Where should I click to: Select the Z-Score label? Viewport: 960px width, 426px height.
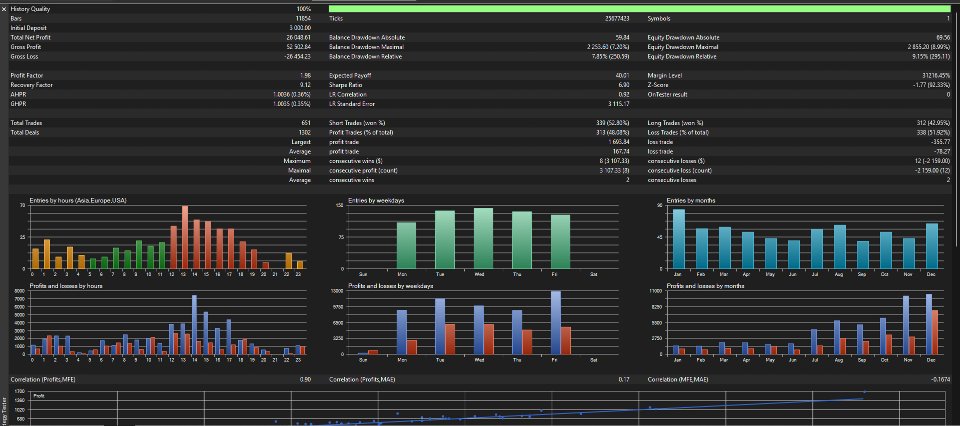click(659, 85)
